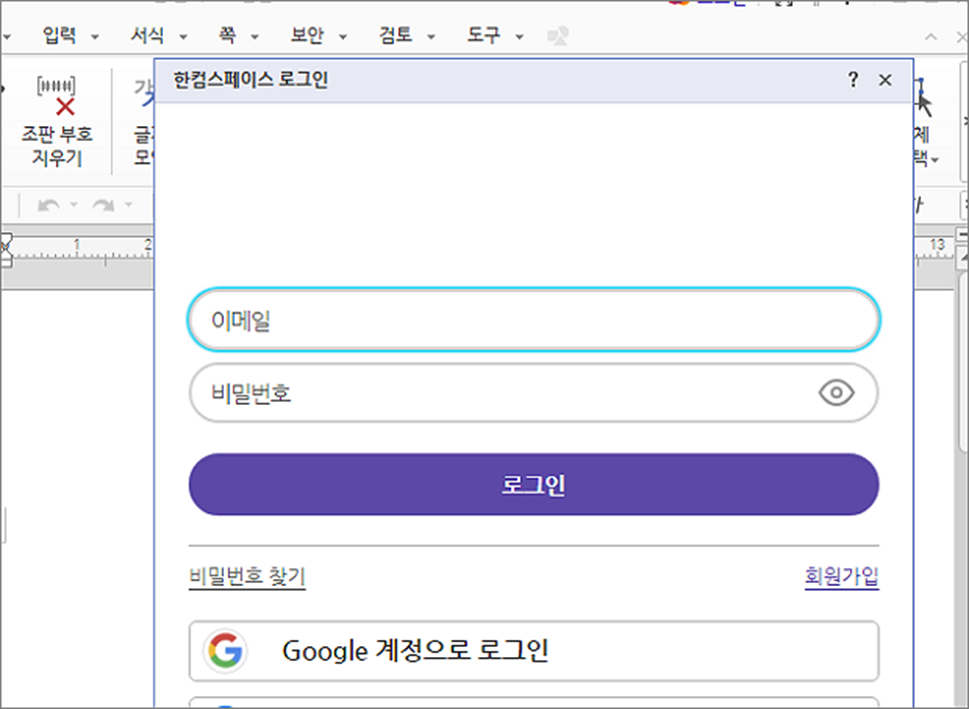
Task: Expand dropdown arrow next to 서식
Action: tap(184, 37)
